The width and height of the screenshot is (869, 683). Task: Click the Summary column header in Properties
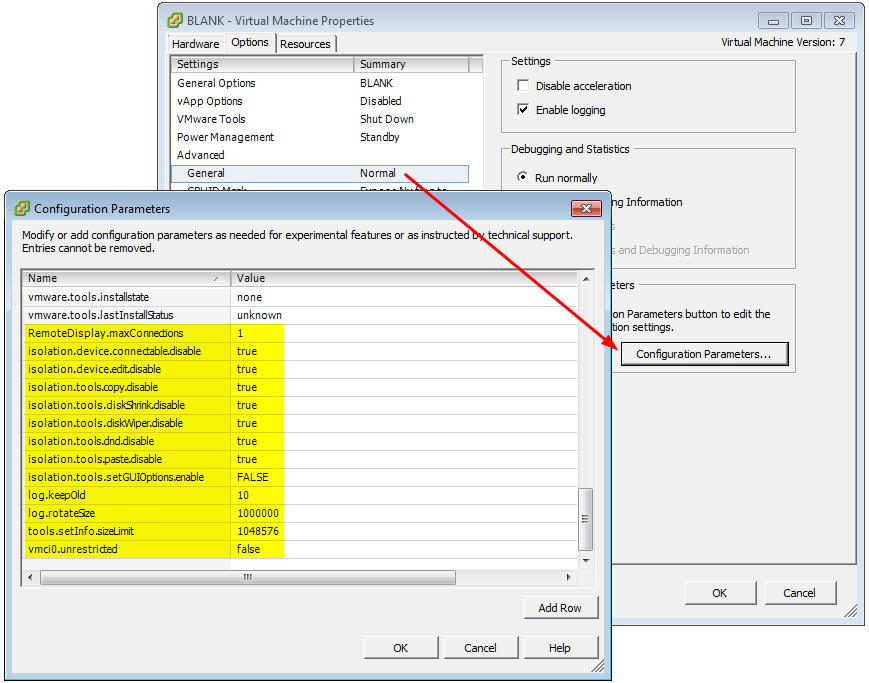coord(411,64)
